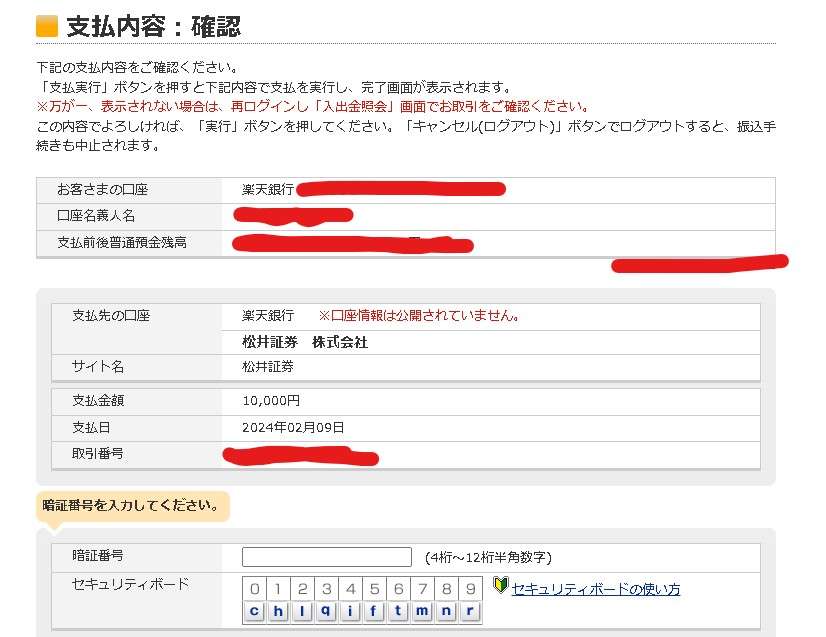The image size is (826, 637).
Task: Click the security board digit label '5'
Action: (x=374, y=589)
